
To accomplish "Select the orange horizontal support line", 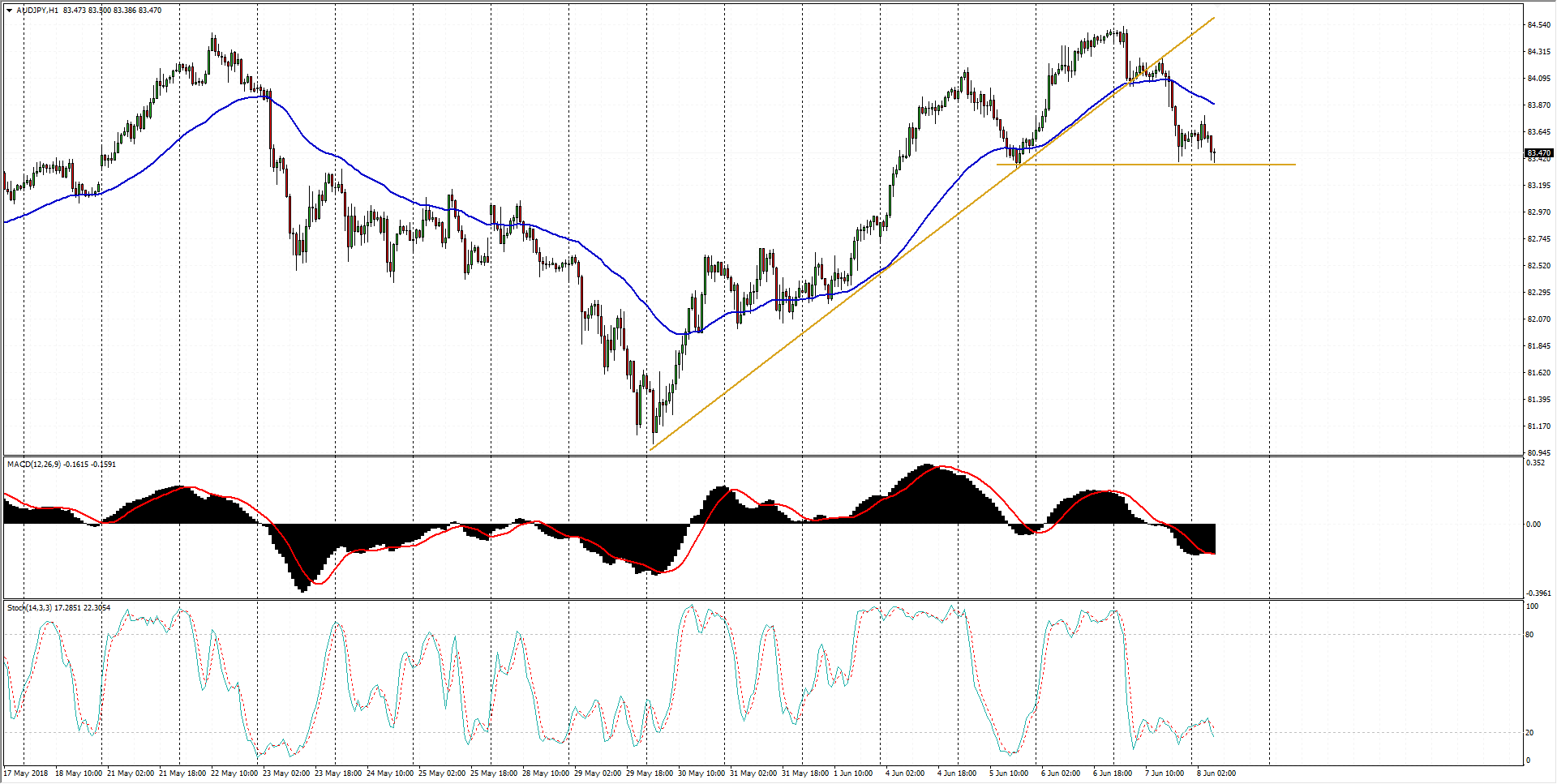I will 1257,165.
